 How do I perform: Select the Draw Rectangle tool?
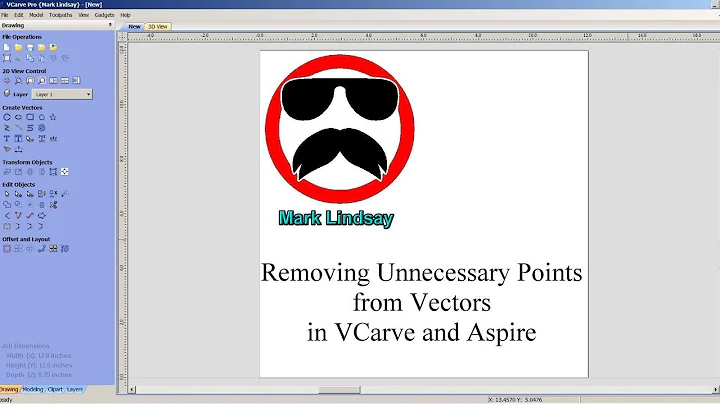(x=30, y=117)
